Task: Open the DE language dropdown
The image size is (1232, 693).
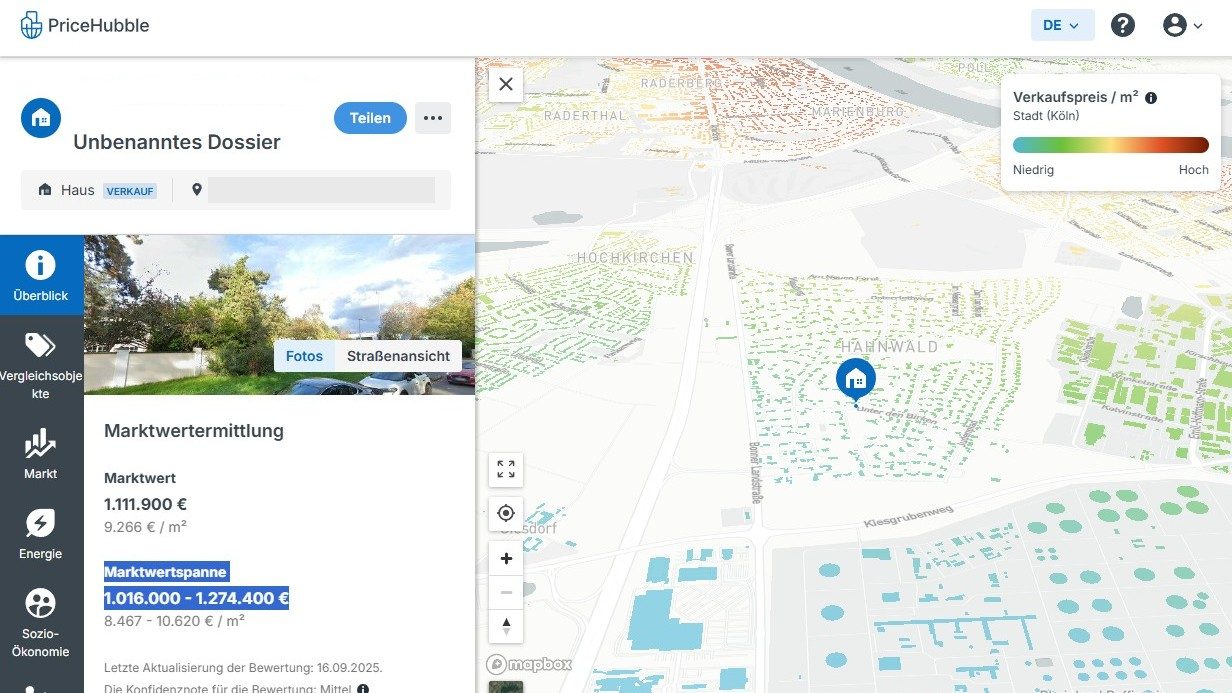Action: [x=1062, y=25]
